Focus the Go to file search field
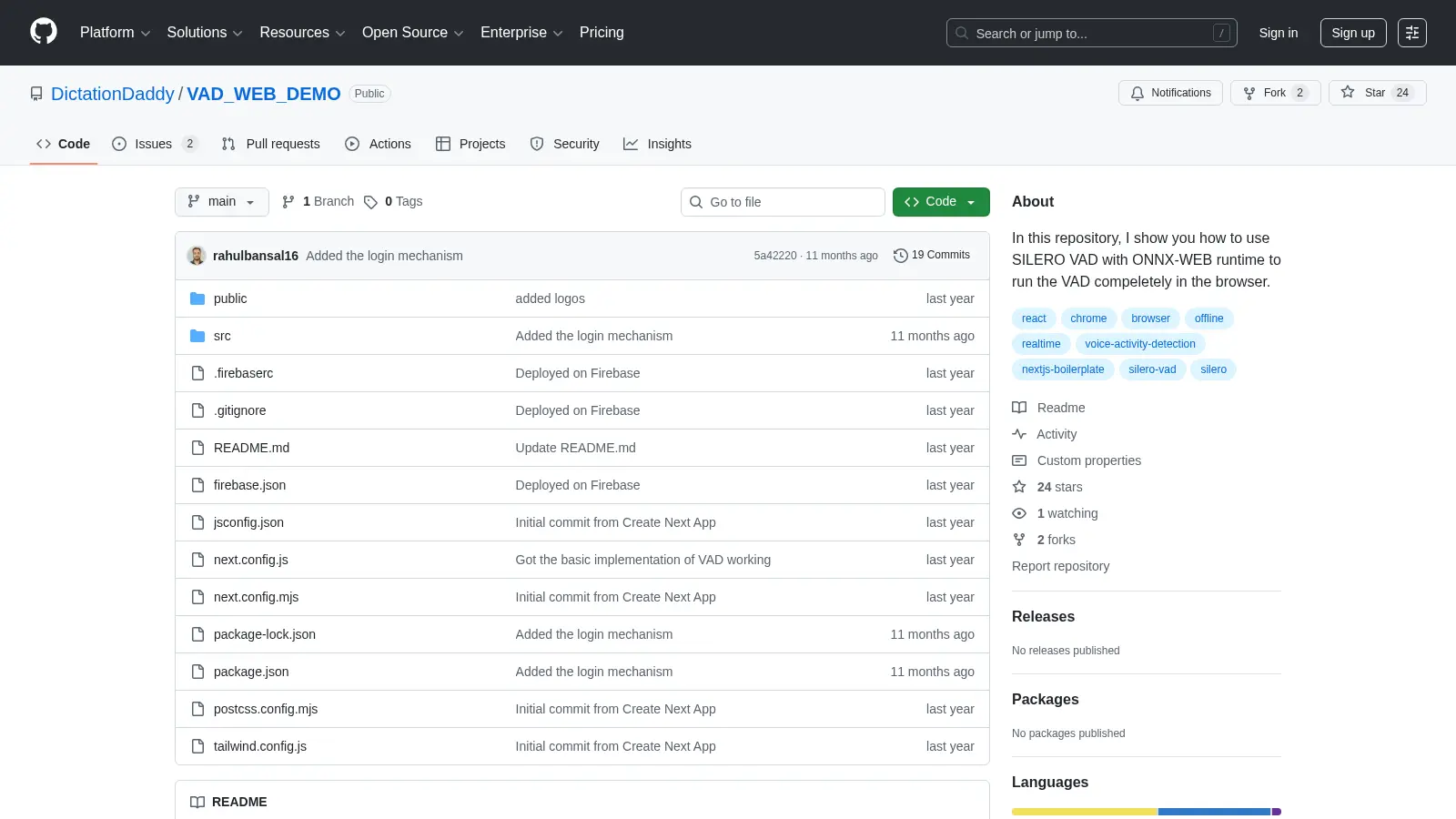The width and height of the screenshot is (1456, 819). tap(783, 202)
